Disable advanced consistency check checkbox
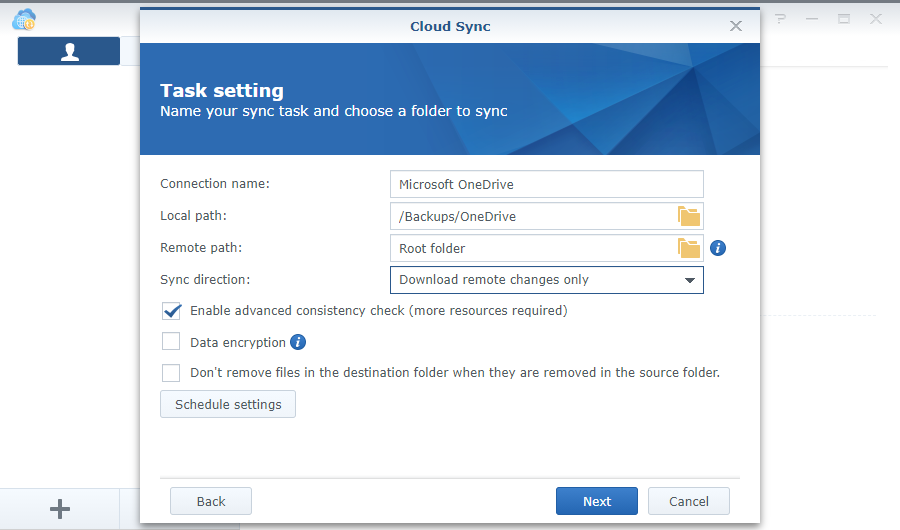900x530 pixels. (171, 311)
